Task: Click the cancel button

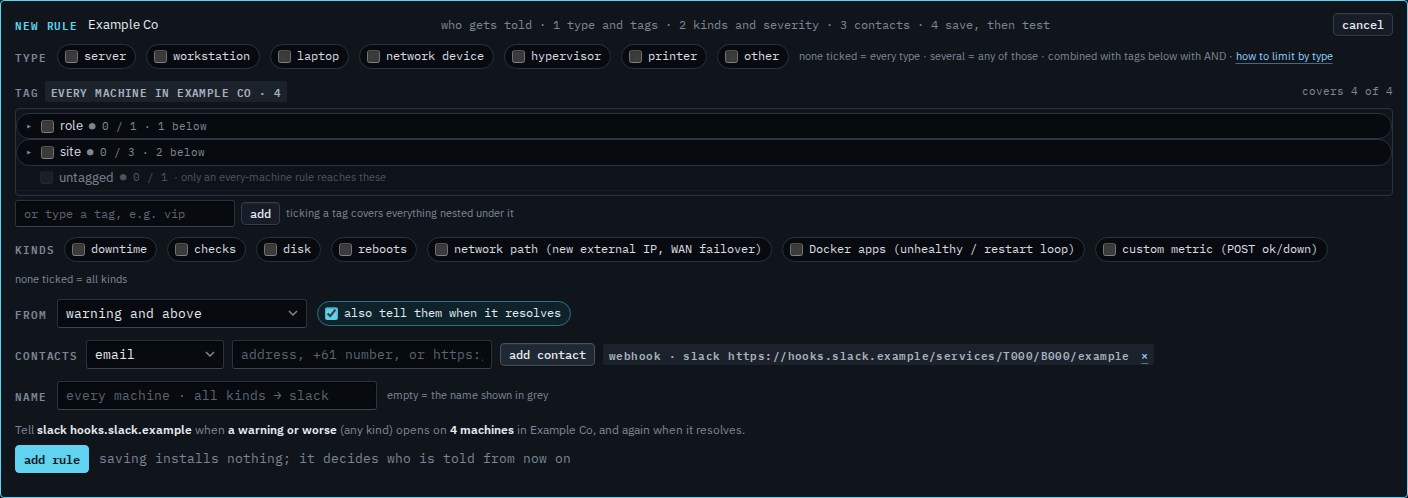Action: 1362,25
